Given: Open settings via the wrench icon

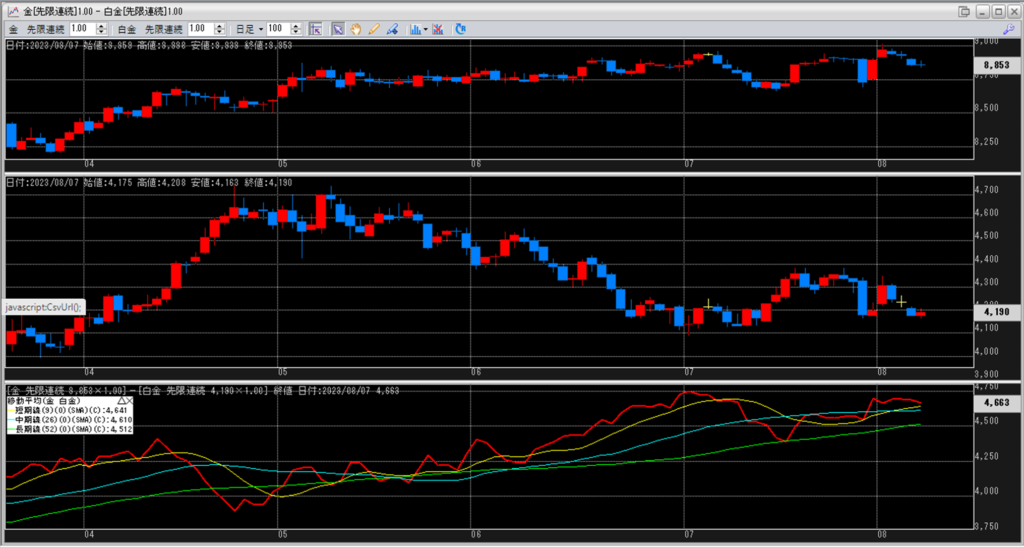Looking at the screenshot, I should 1010,29.
